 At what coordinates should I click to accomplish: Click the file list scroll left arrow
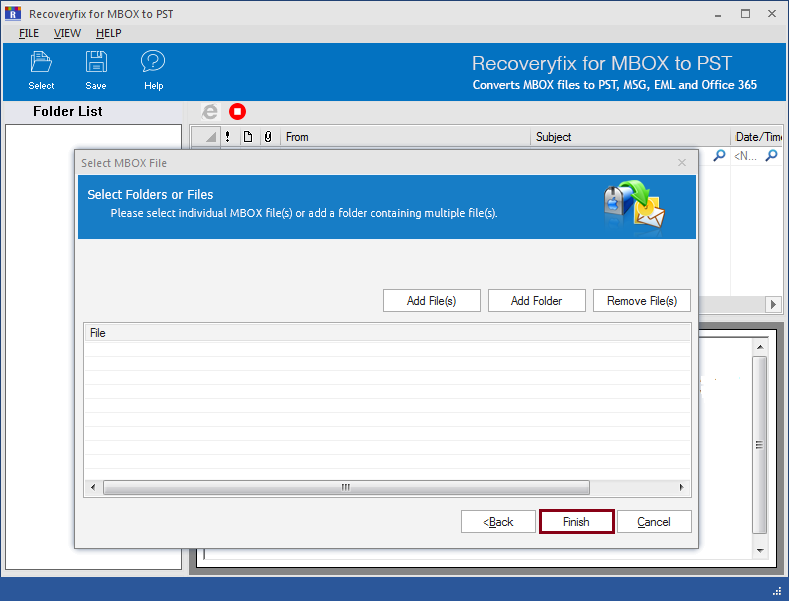coord(93,487)
